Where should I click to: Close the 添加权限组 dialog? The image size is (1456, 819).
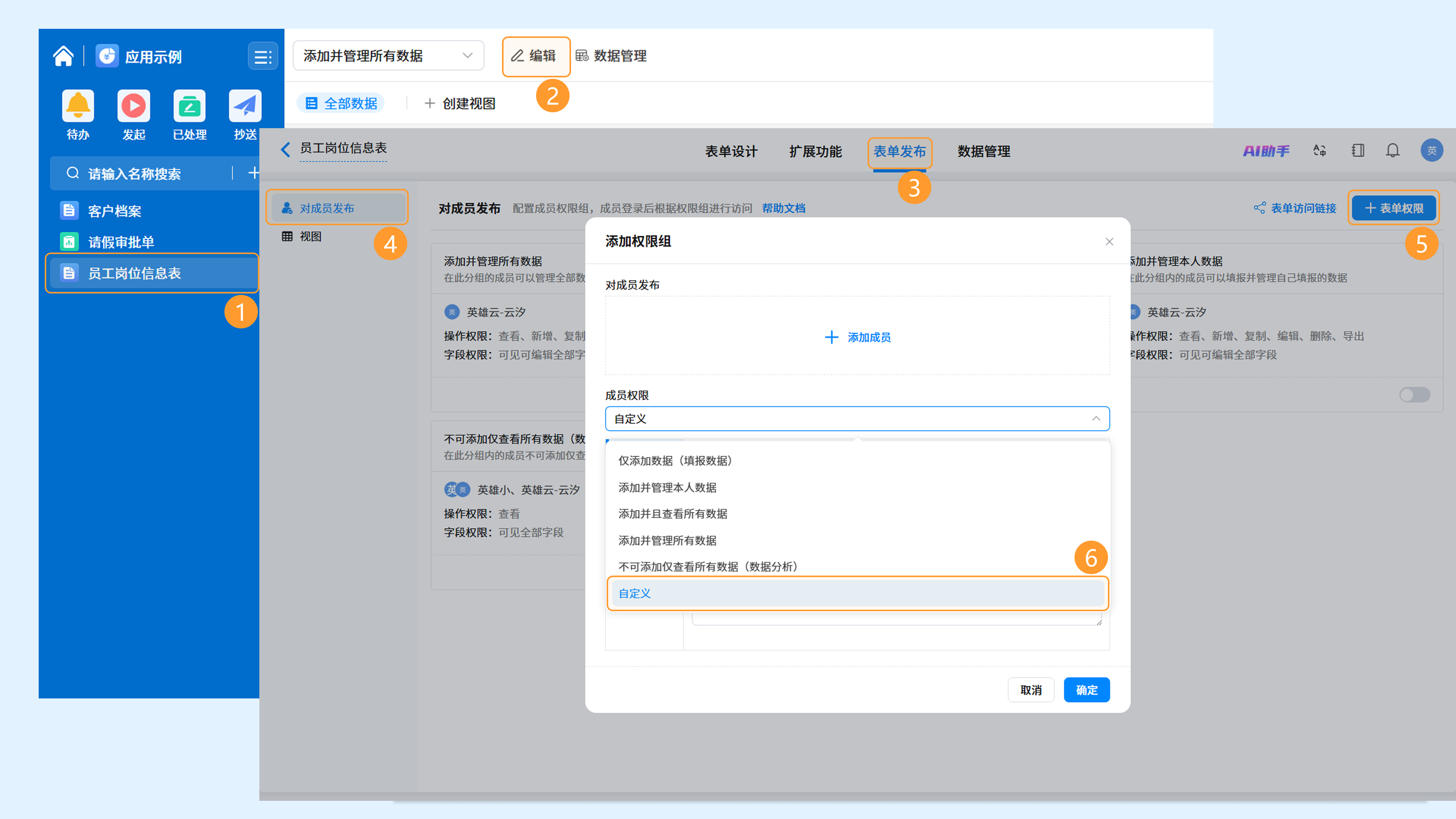click(1109, 242)
